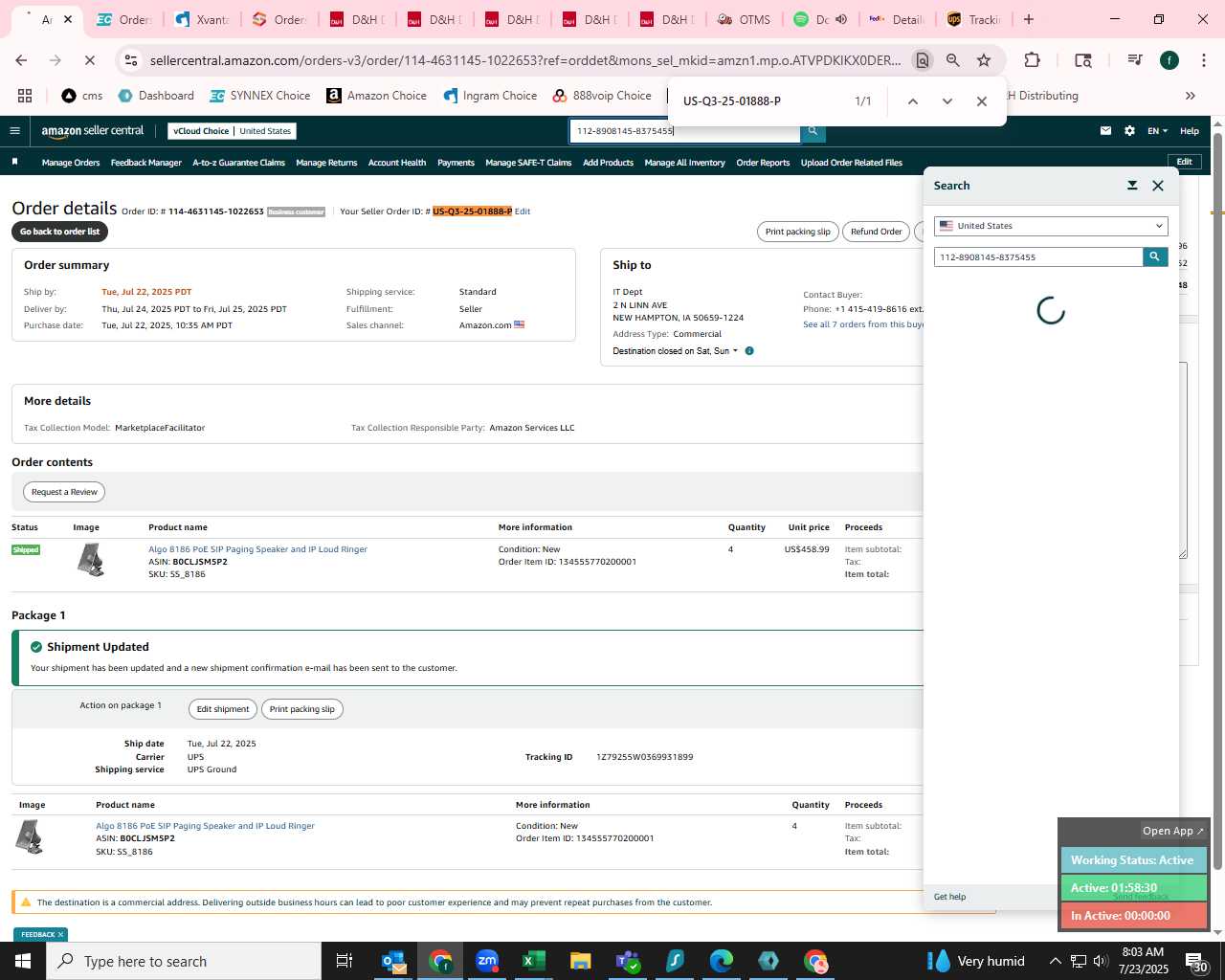Click the Edit shipment button
This screenshot has height=980, width=1225.
pyautogui.click(x=223, y=709)
